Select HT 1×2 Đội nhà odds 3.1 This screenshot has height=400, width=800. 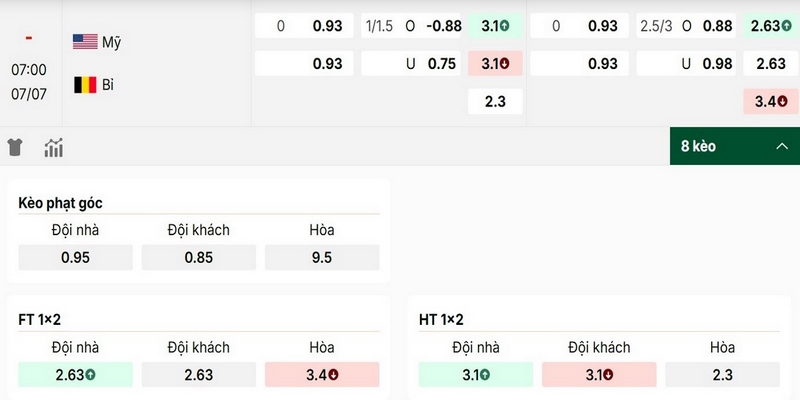[476, 375]
